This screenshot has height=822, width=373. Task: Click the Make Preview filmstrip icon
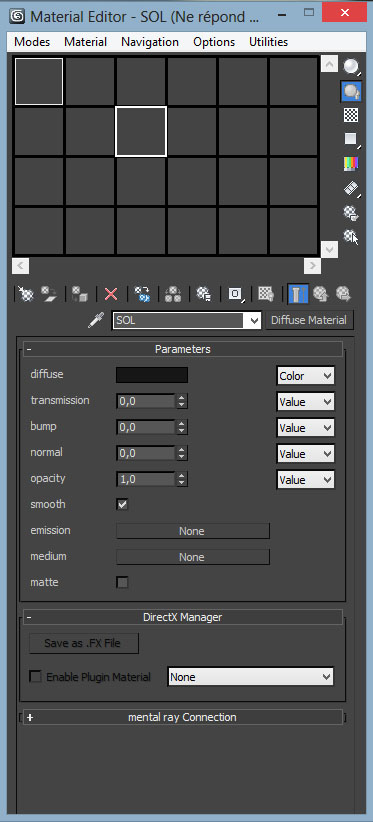point(351,188)
